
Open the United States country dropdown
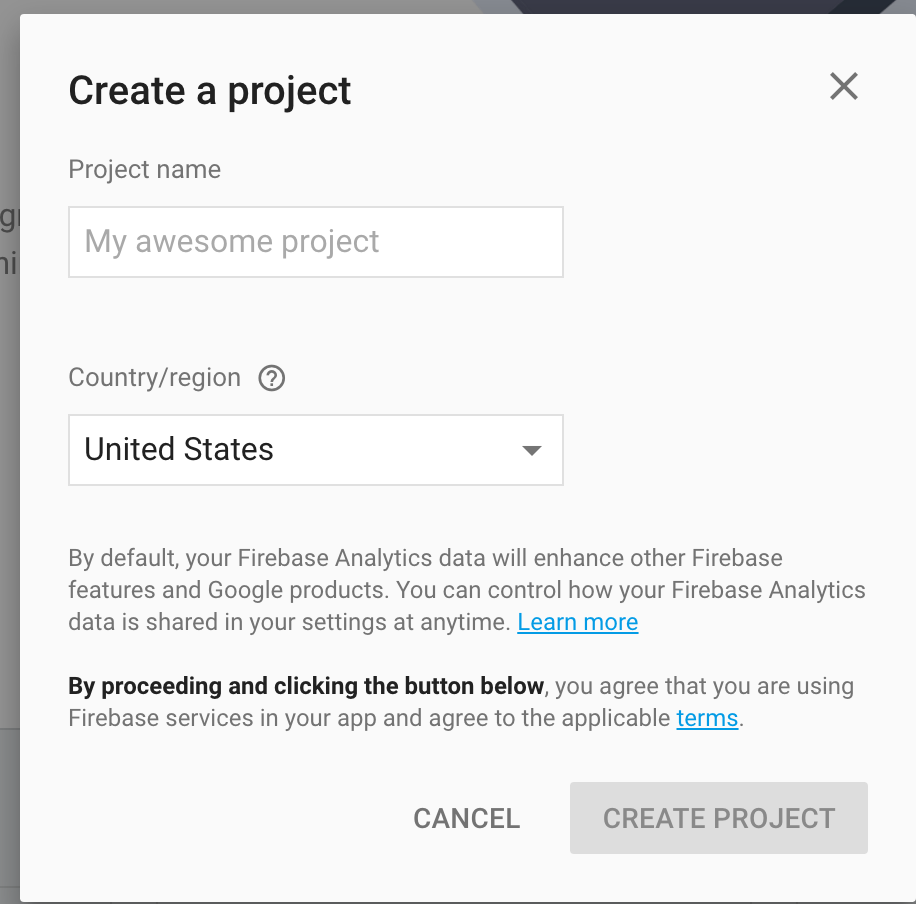point(315,450)
